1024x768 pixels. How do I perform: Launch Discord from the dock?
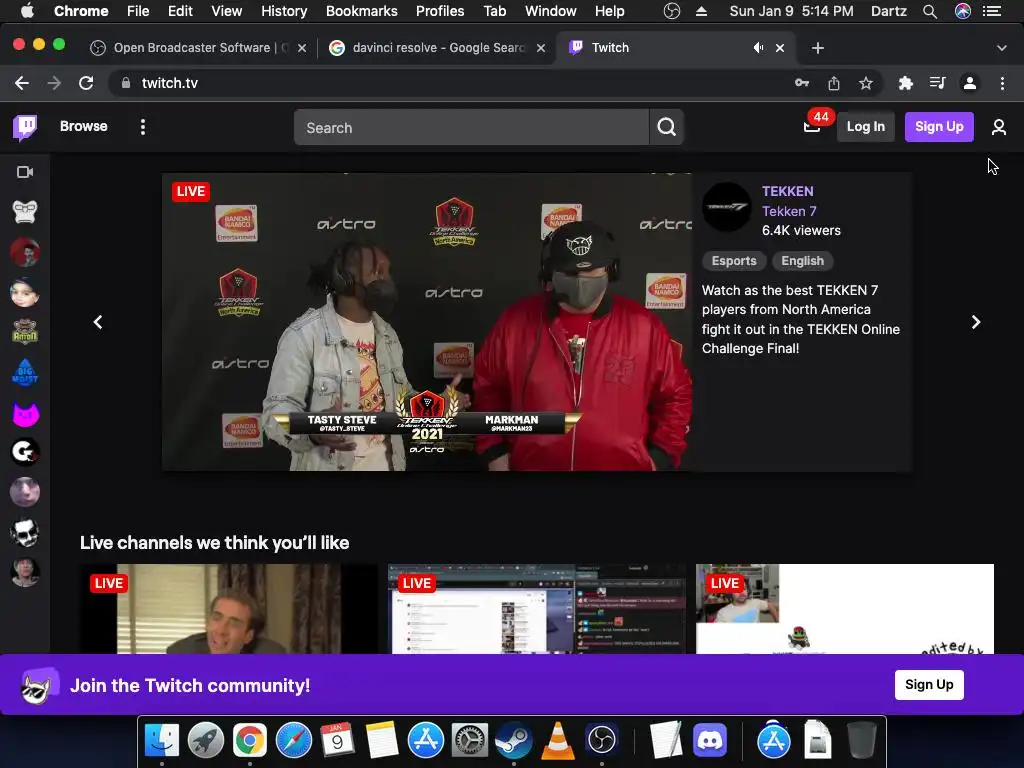[x=710, y=740]
